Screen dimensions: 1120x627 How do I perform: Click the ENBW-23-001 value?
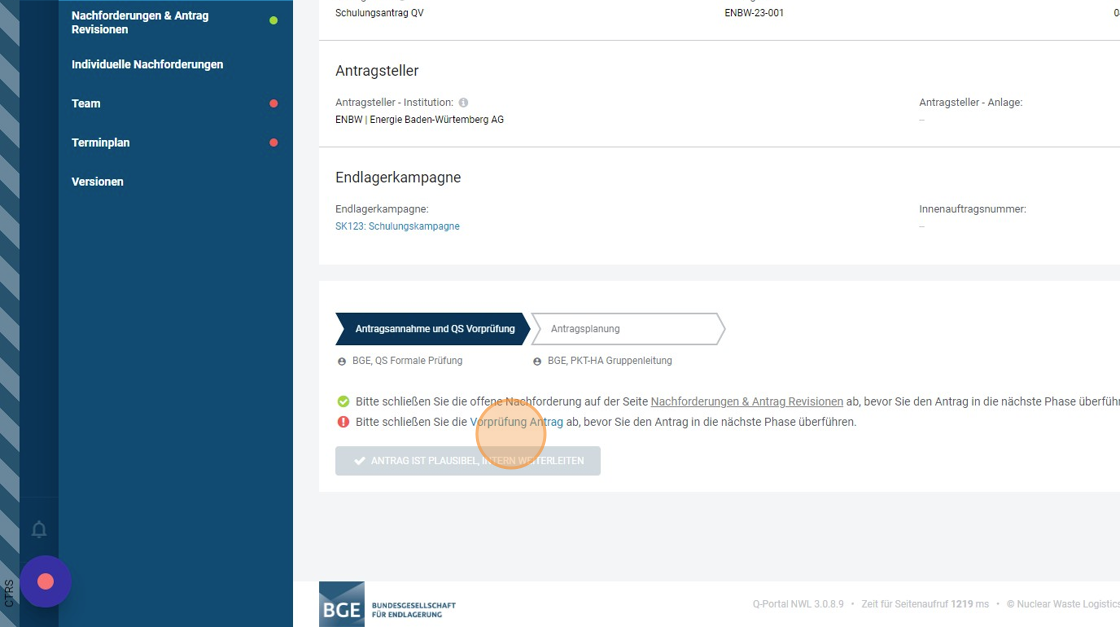[x=754, y=13]
